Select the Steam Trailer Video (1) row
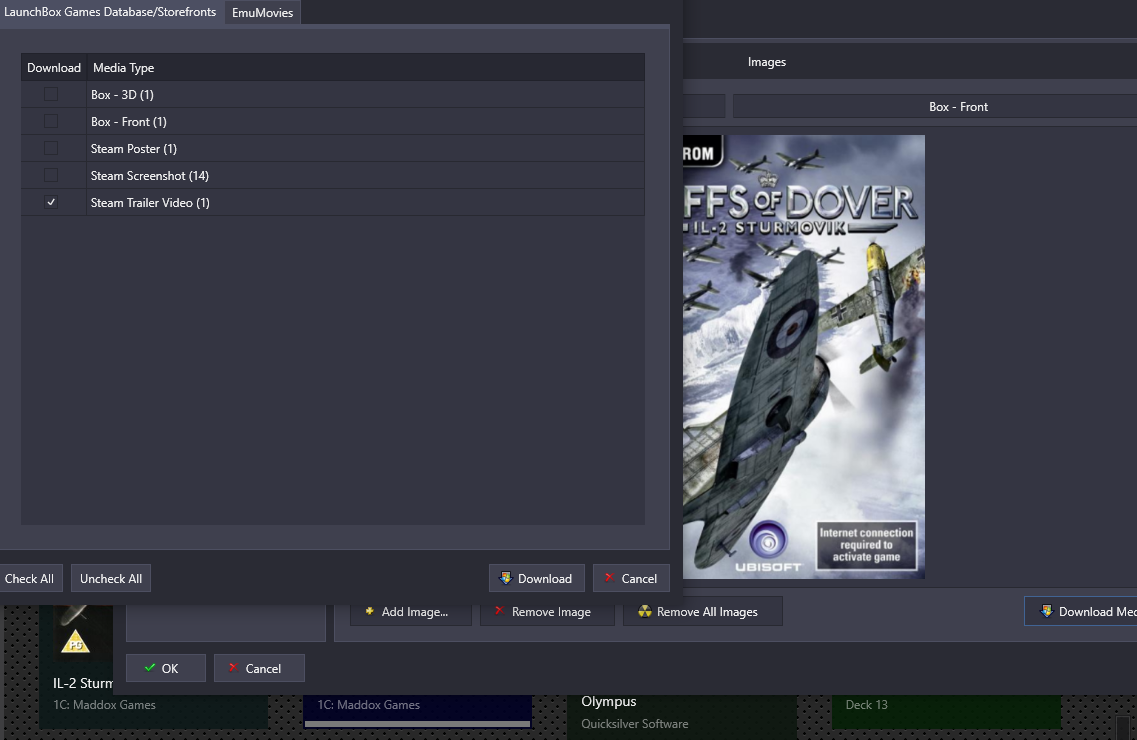1137x740 pixels. [333, 202]
